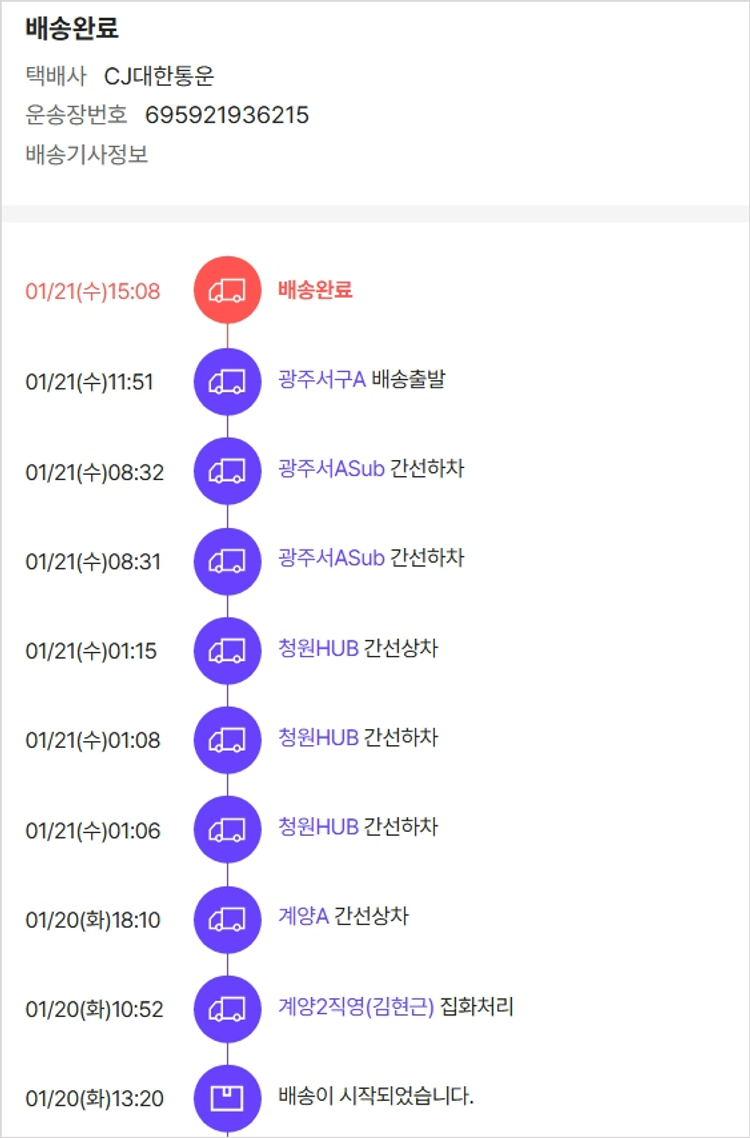Click truck icon at 01/21 01:06 entry
Screen dimensions: 750x1138
tap(227, 830)
